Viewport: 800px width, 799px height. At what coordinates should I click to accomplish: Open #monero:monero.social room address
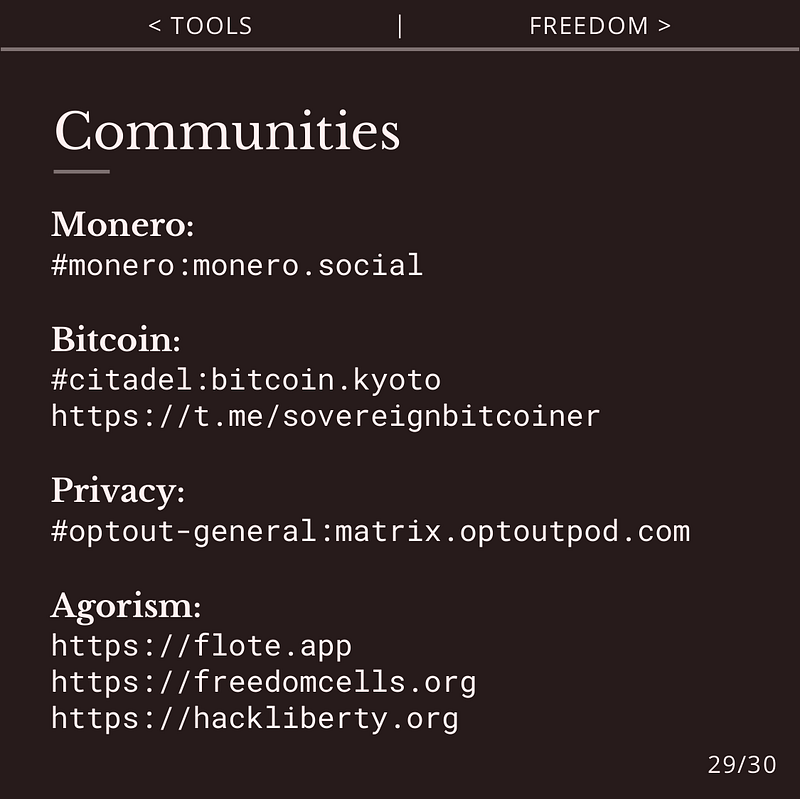click(x=237, y=265)
